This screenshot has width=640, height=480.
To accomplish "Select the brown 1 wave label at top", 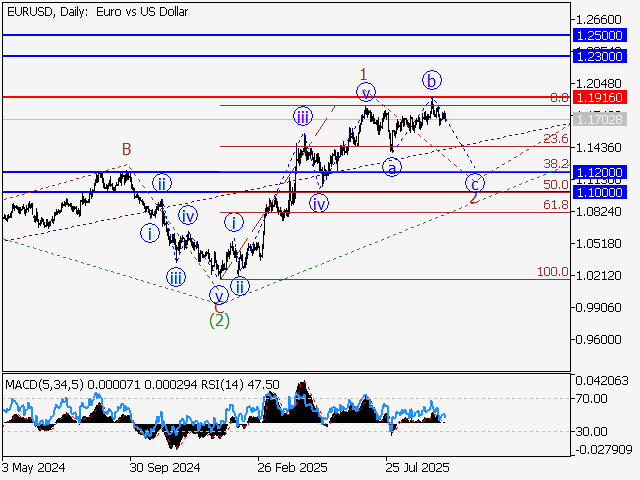I will tap(364, 74).
